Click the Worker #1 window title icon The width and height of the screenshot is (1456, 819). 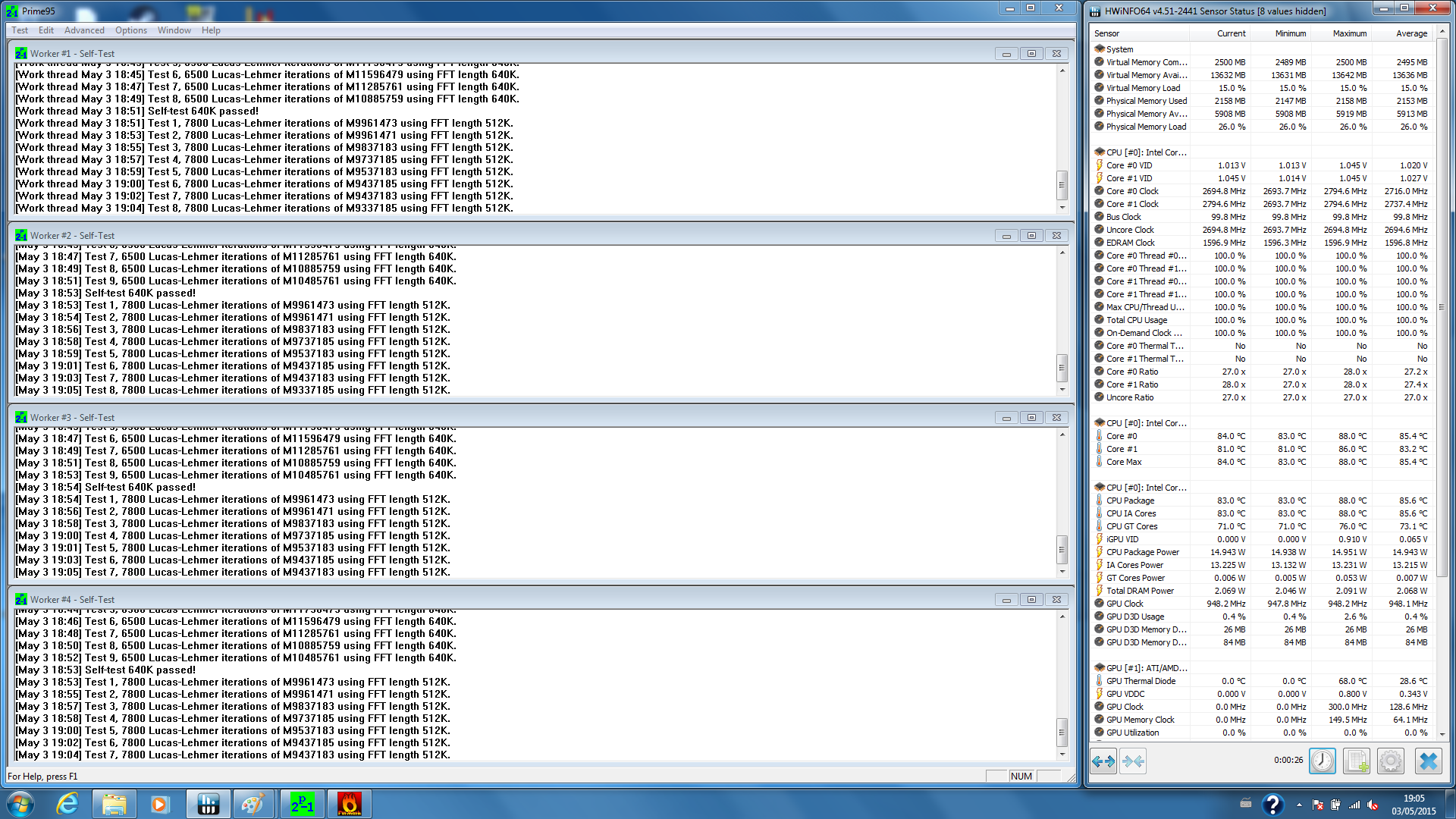(x=20, y=54)
